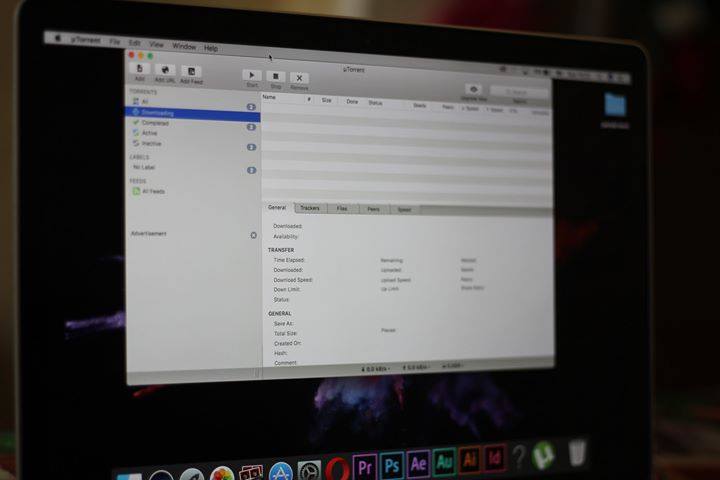This screenshot has height=480, width=720.
Task: Select the Downloading sidebar category
Action: (x=192, y=113)
